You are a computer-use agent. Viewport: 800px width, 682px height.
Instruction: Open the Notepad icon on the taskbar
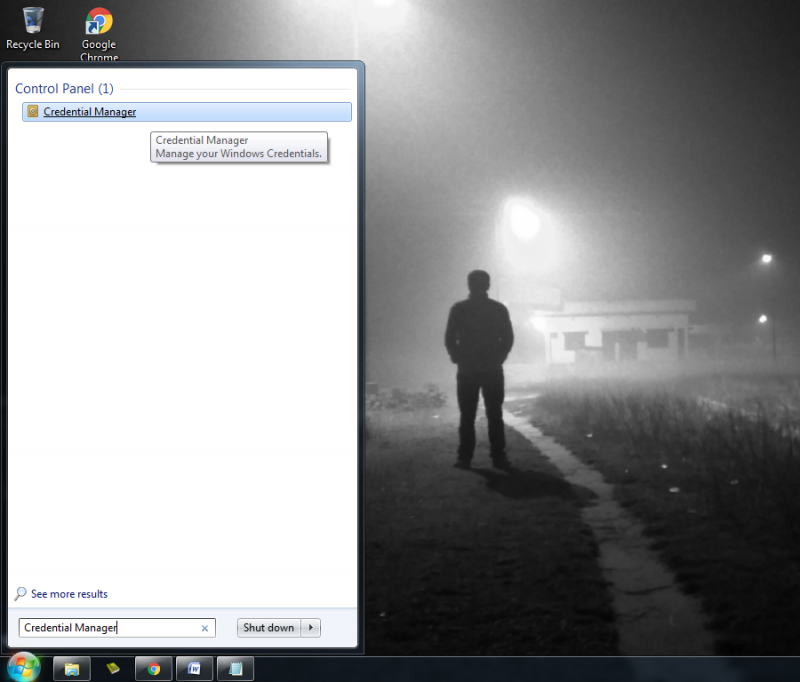coord(235,669)
